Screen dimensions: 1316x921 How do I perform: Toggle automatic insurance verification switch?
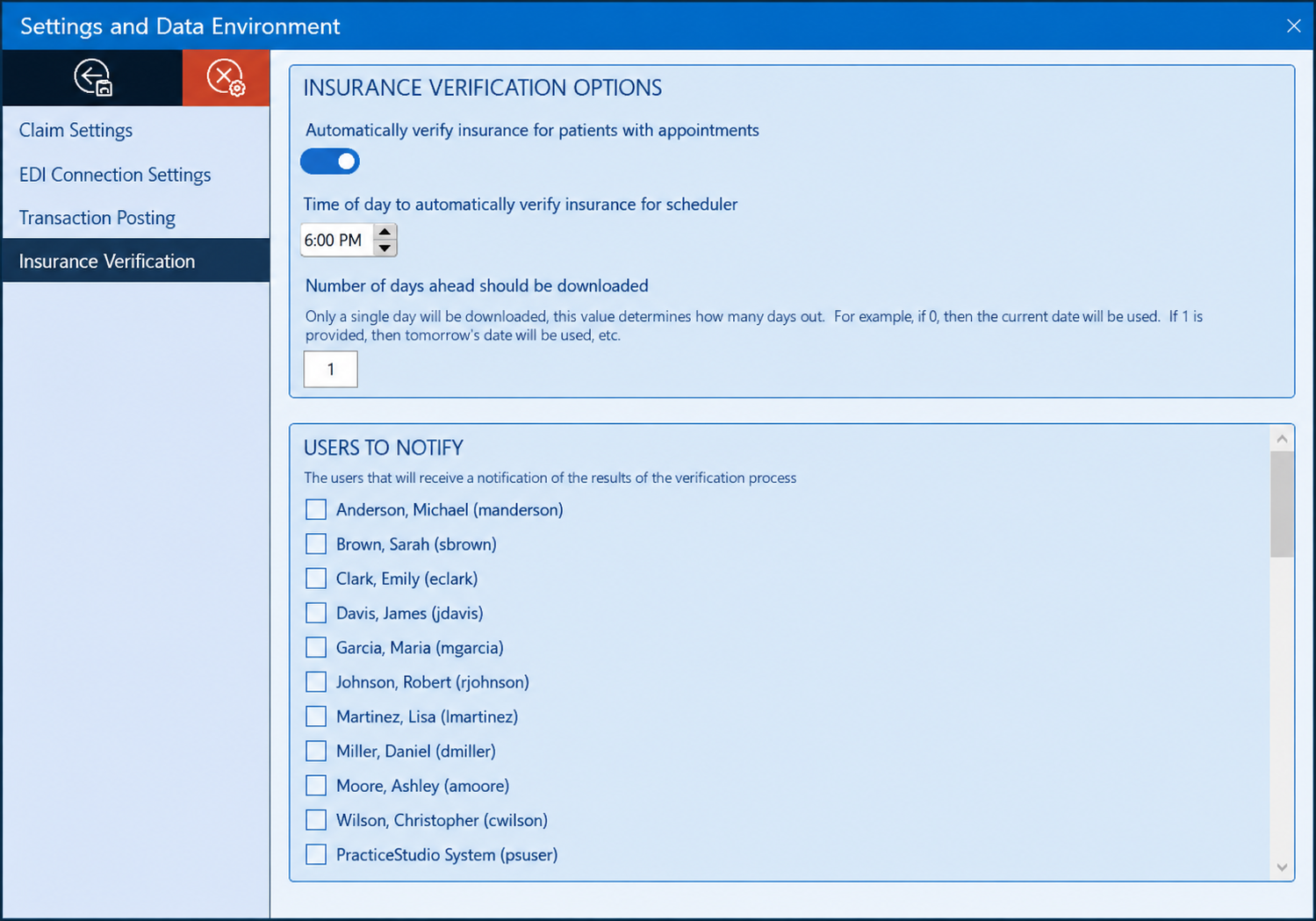click(330, 162)
